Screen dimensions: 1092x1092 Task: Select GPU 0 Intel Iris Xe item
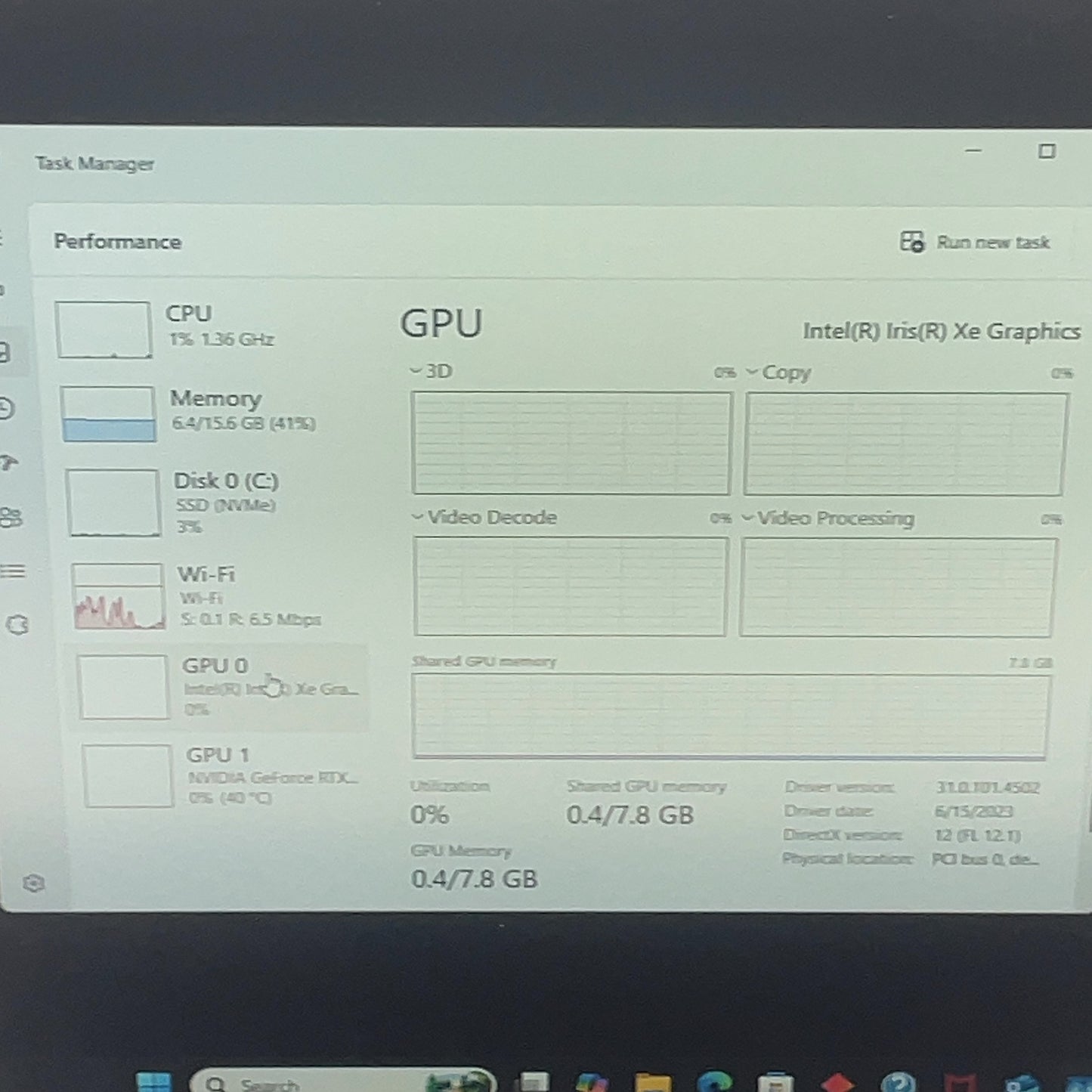pyautogui.click(x=219, y=687)
